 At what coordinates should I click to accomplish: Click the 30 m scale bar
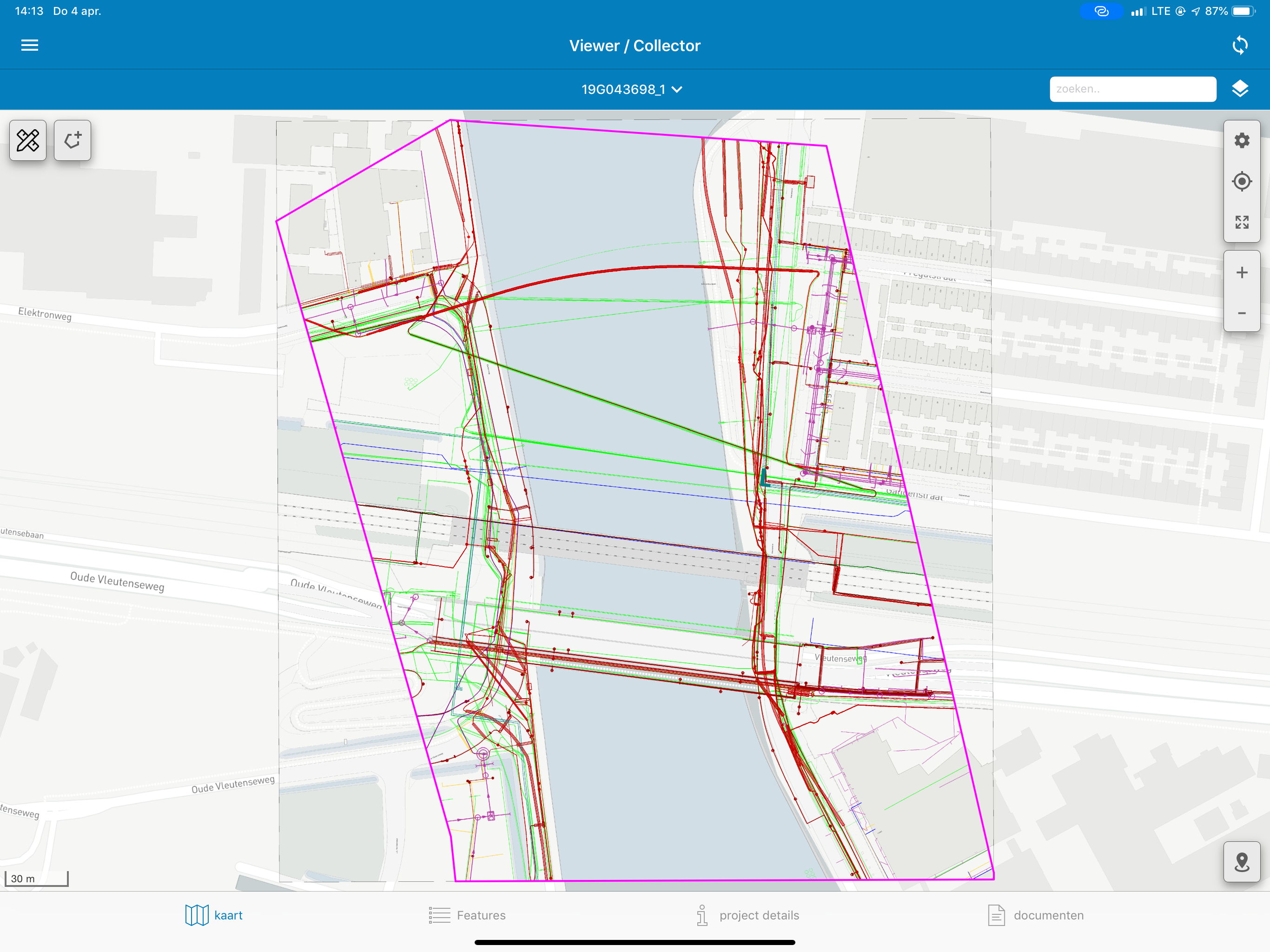(x=36, y=879)
